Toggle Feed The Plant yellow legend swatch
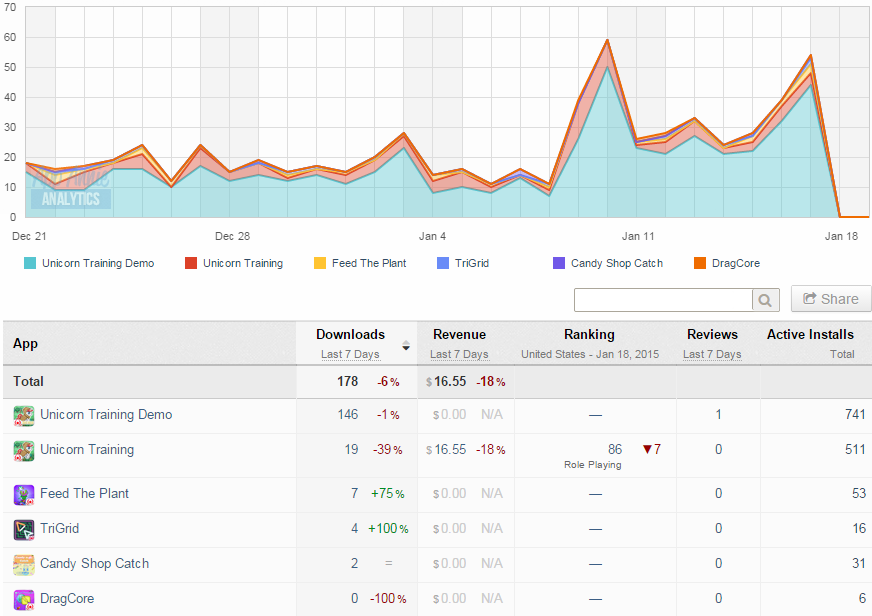 coord(320,263)
